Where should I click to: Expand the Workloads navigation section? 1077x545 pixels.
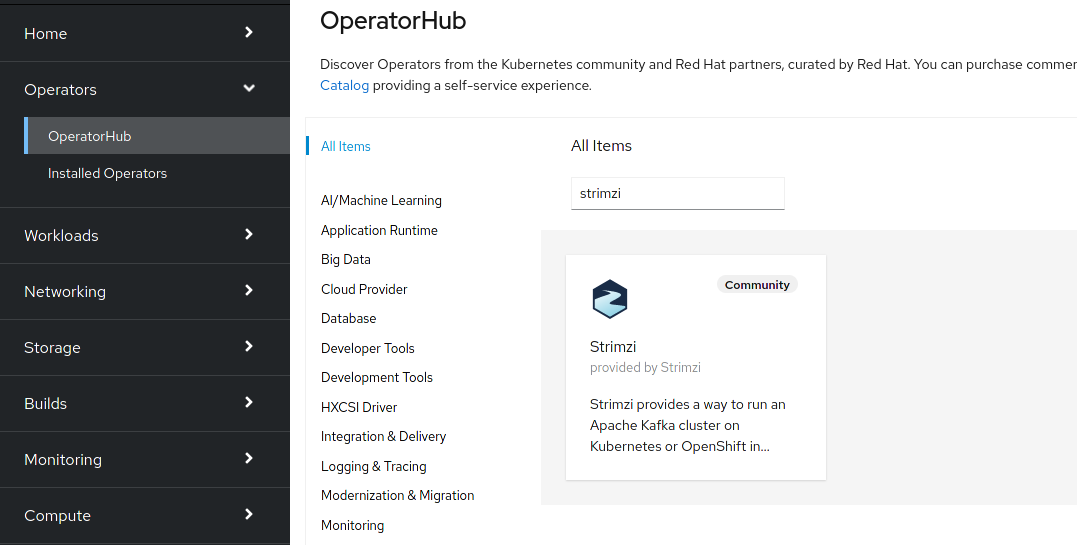tap(145, 235)
